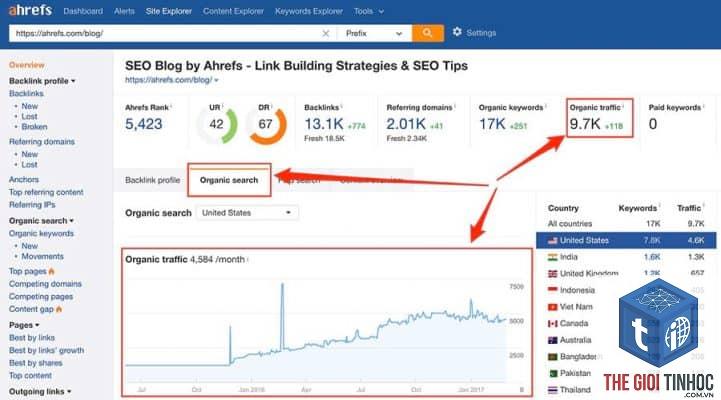721x400 pixels.
Task: Click the Viet Nam flag icon
Action: [552, 307]
